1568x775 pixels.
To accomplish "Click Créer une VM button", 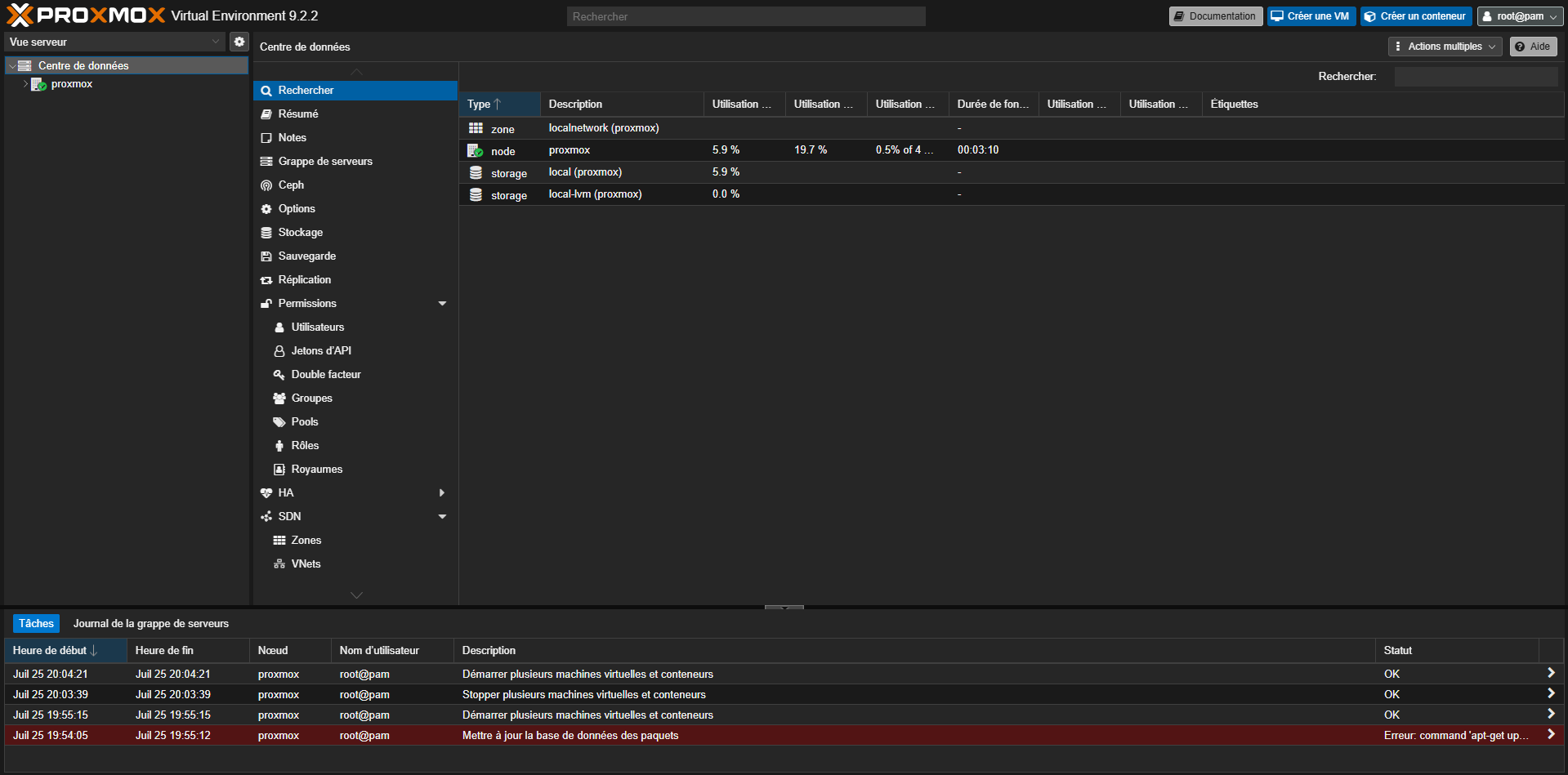I will pos(1311,16).
